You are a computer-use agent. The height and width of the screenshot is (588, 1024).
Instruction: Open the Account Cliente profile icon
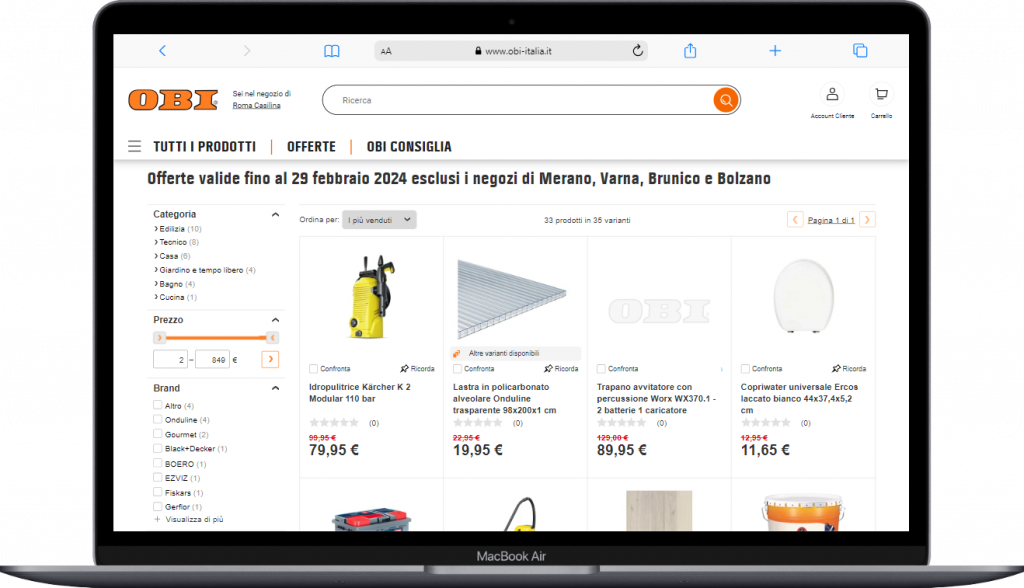click(832, 94)
